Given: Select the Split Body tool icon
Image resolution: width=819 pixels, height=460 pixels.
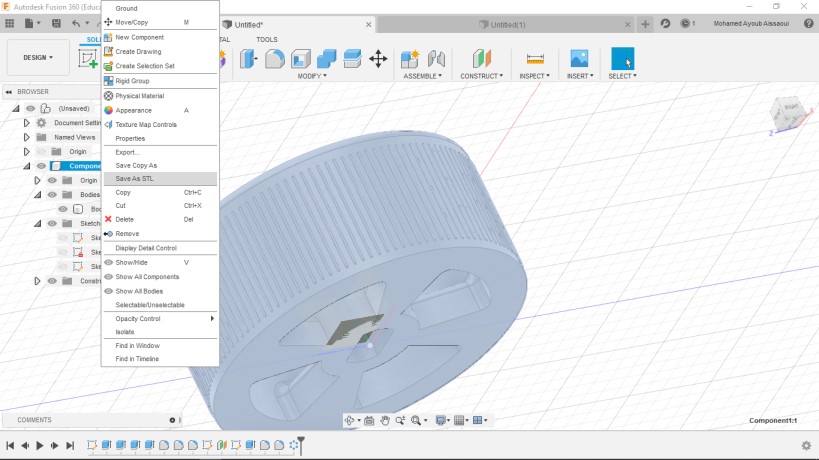Looking at the screenshot, I should point(353,58).
